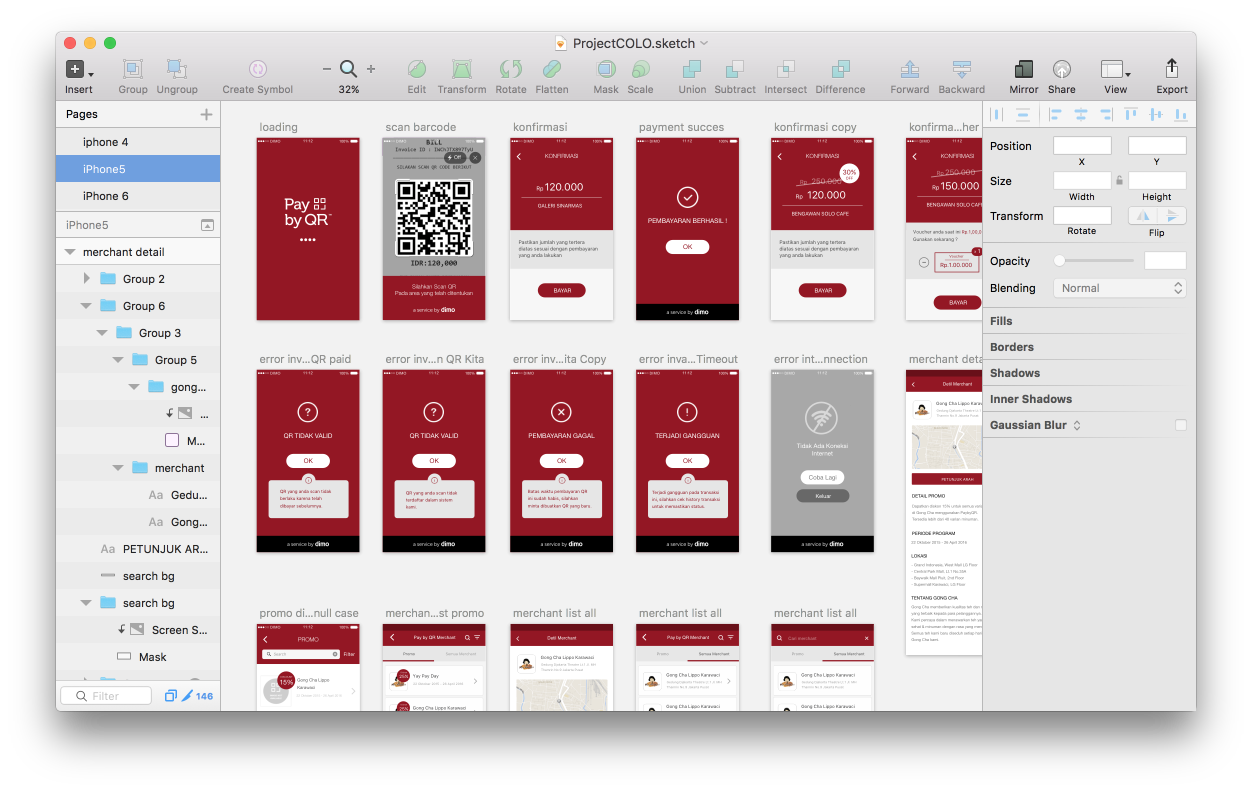The height and width of the screenshot is (791, 1252).
Task: Click the Mask tool icon
Action: point(606,69)
